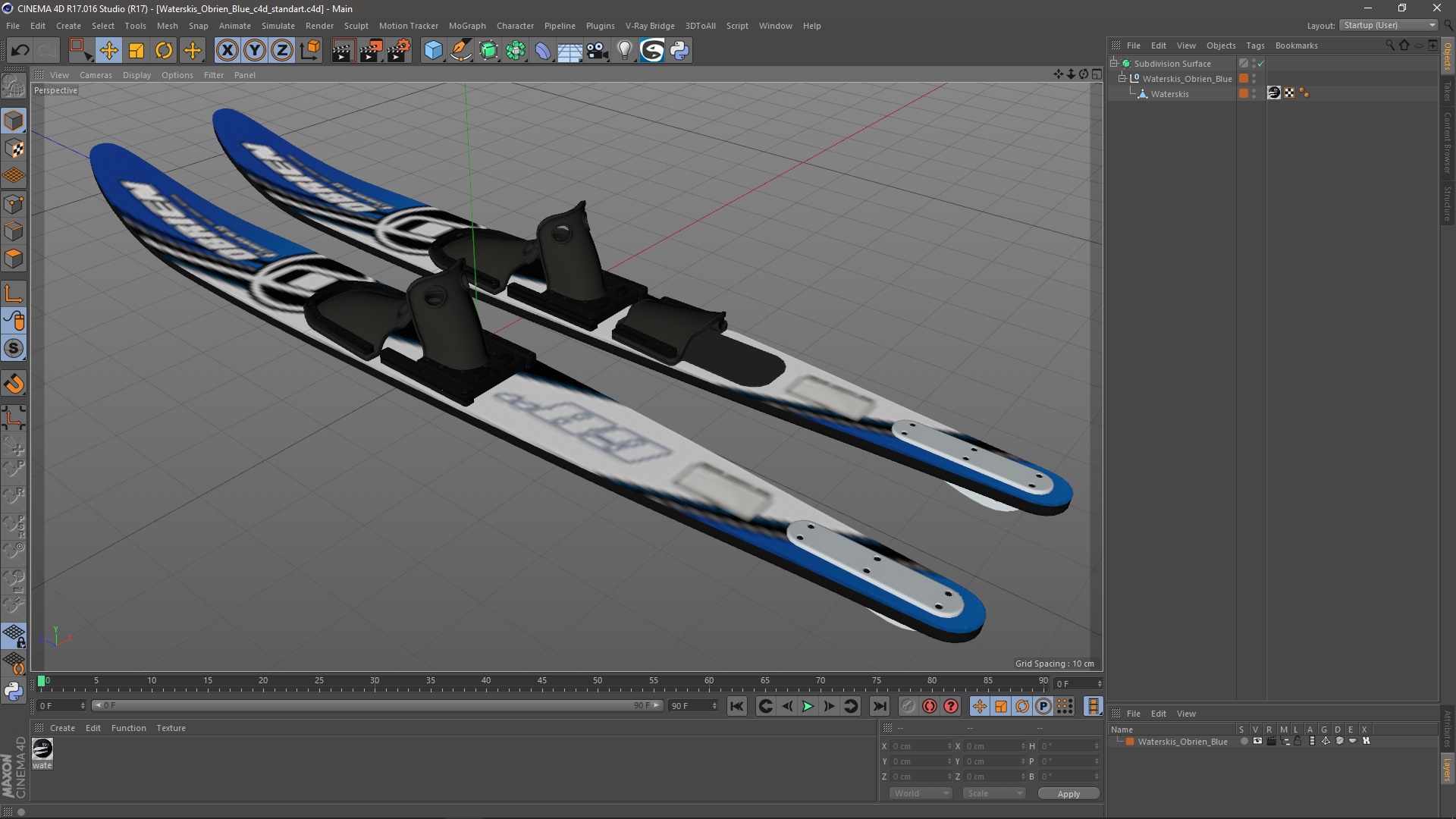Viewport: 1456px width, 819px height.
Task: Select the Scale tool
Action: tap(136, 51)
